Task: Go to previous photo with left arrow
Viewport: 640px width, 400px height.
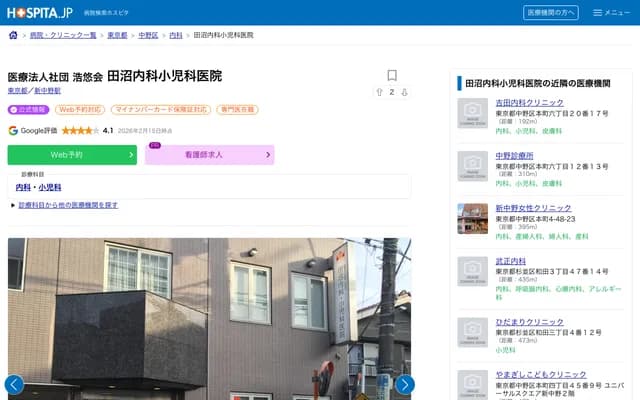Action: coord(14,384)
